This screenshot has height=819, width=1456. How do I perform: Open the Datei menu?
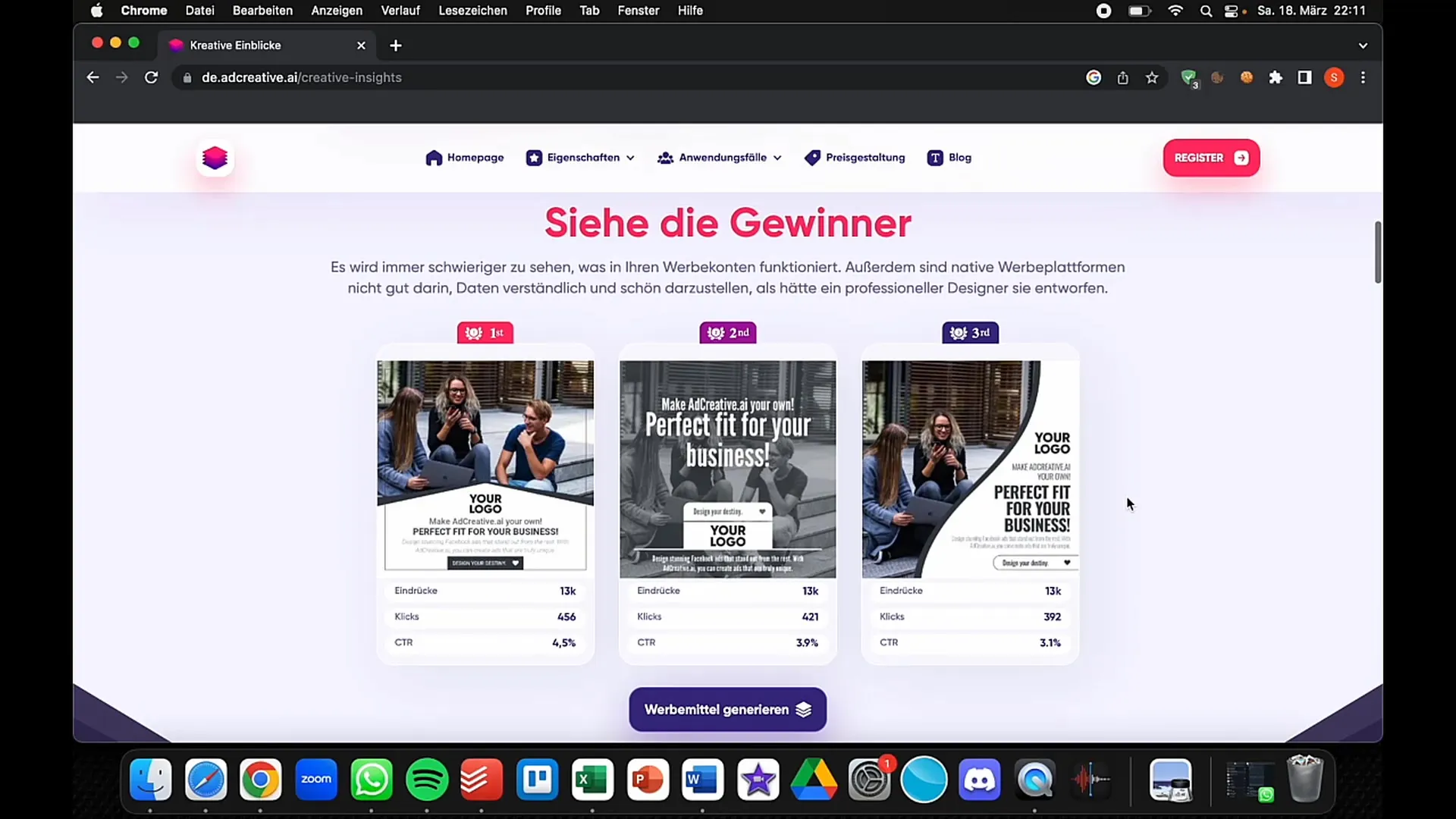[199, 11]
